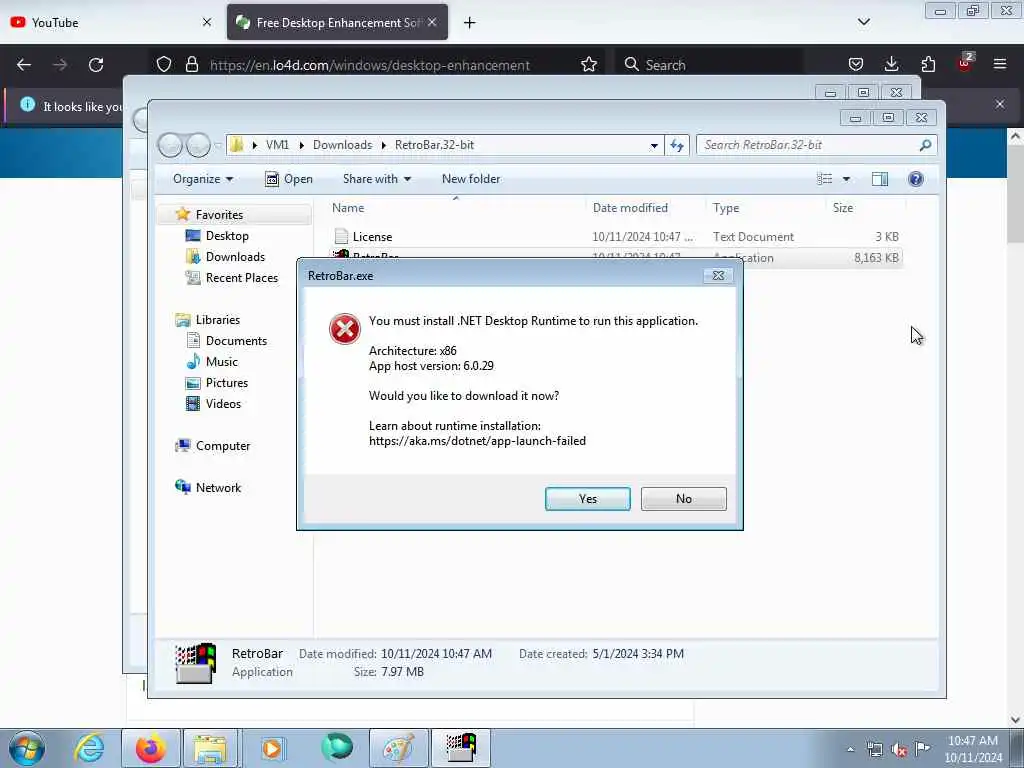Open Firefox Extensions icon
Viewport: 1024px width, 768px height.
point(928,65)
